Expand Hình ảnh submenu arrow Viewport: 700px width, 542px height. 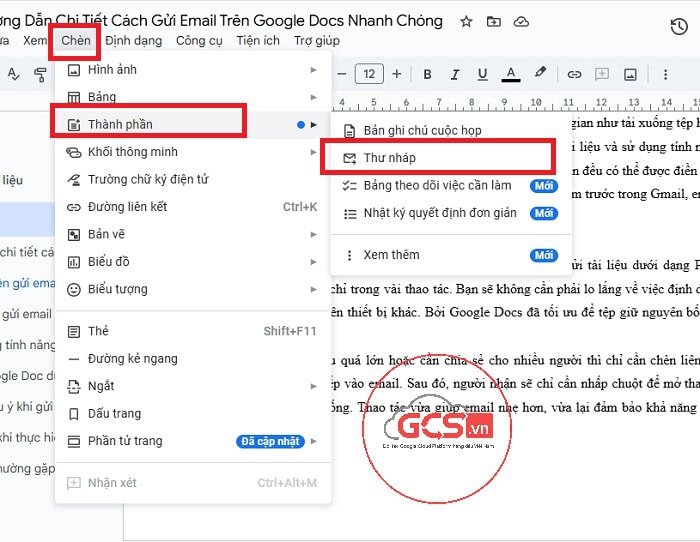pos(313,70)
